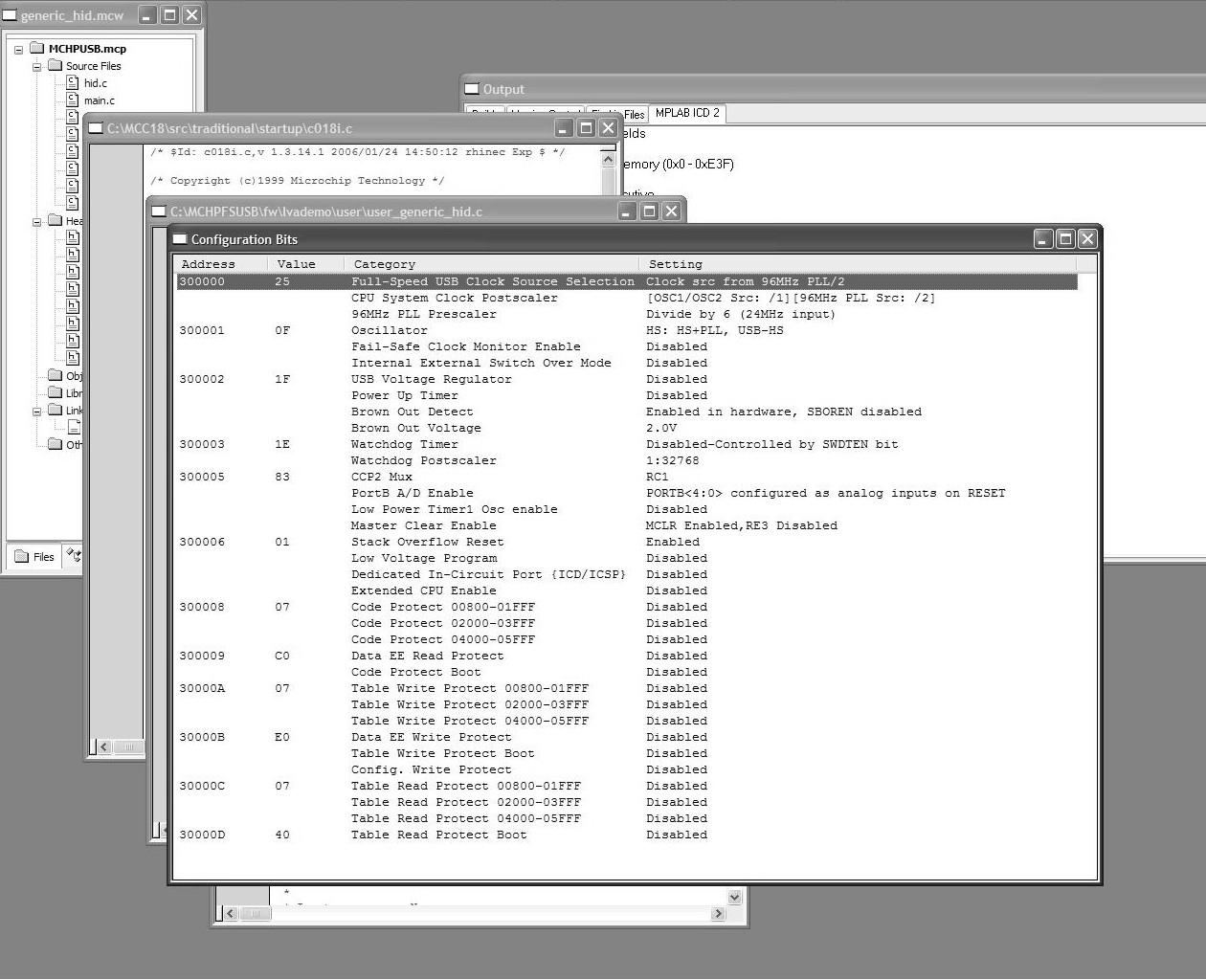Click the Low Voltage Program category
This screenshot has height=980, width=1206.
(x=423, y=558)
